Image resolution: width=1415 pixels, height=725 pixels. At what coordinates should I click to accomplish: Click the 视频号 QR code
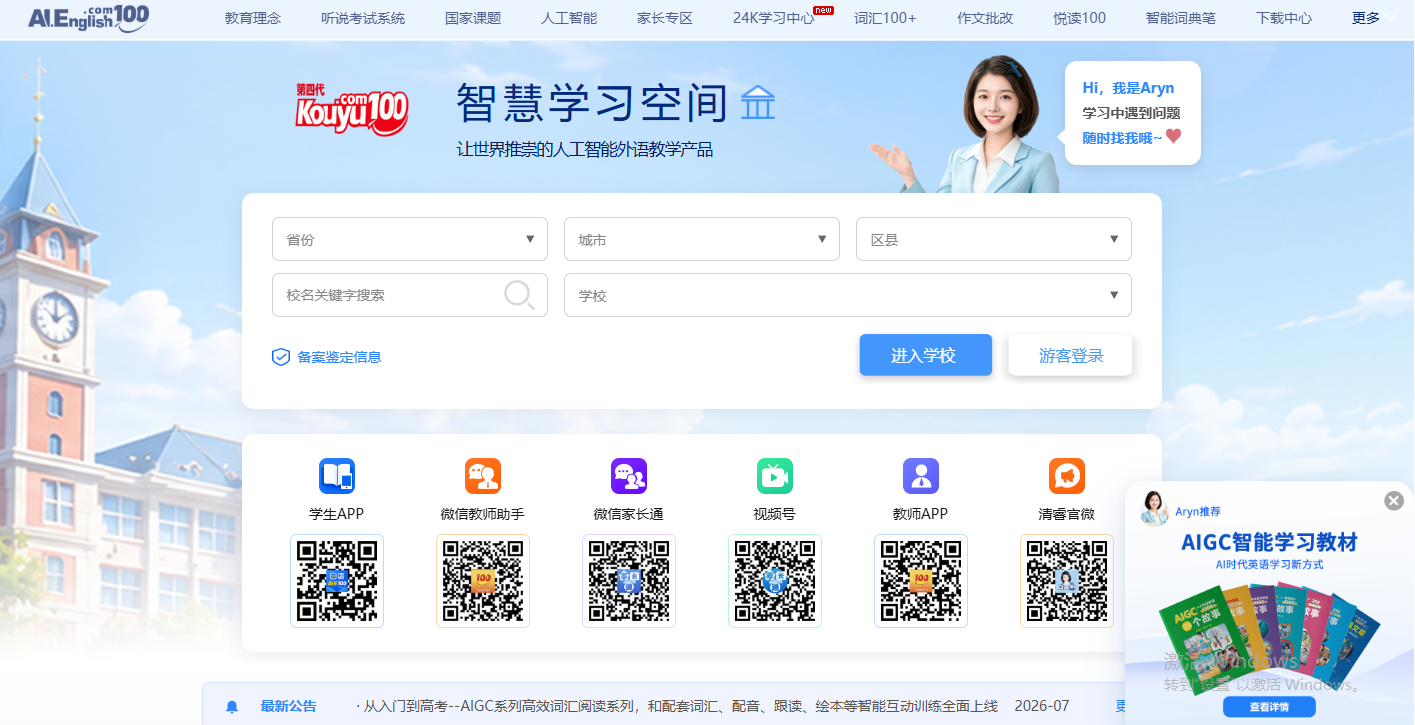click(775, 581)
